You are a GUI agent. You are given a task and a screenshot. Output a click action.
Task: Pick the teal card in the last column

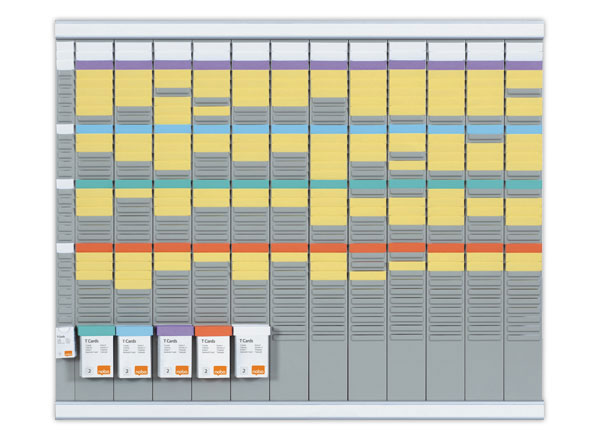coord(523,184)
